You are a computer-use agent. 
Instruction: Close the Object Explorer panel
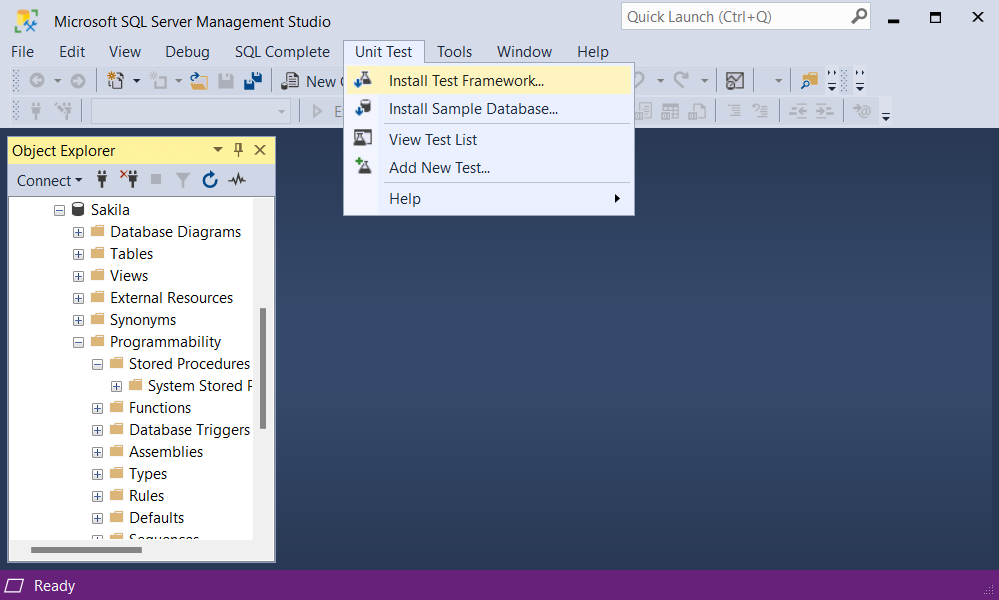[260, 150]
